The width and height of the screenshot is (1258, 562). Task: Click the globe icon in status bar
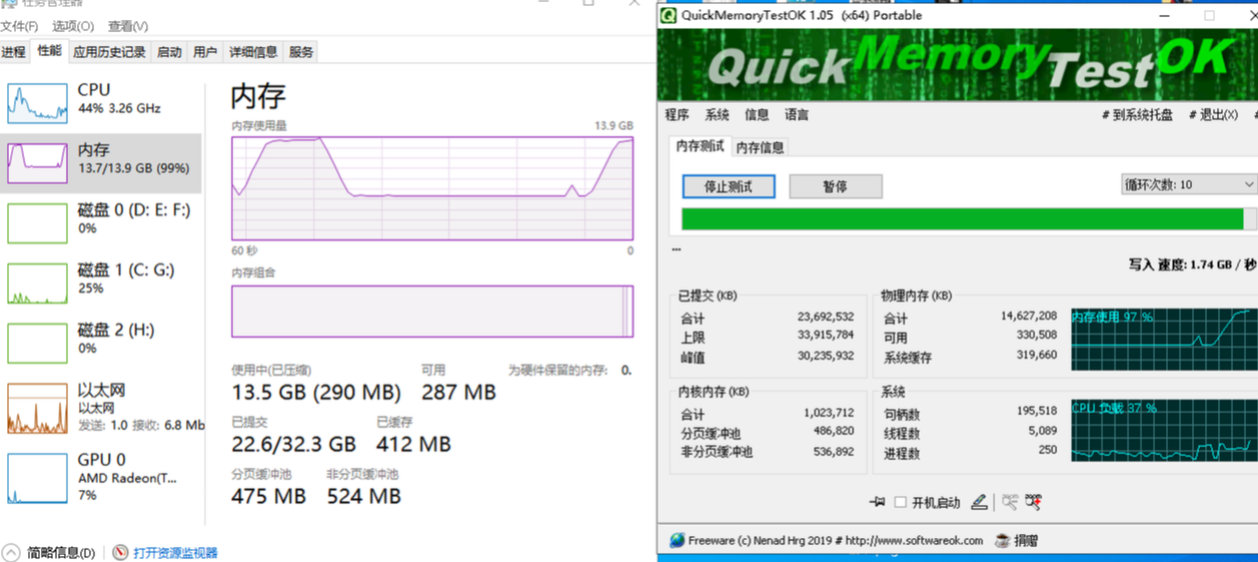click(x=677, y=540)
